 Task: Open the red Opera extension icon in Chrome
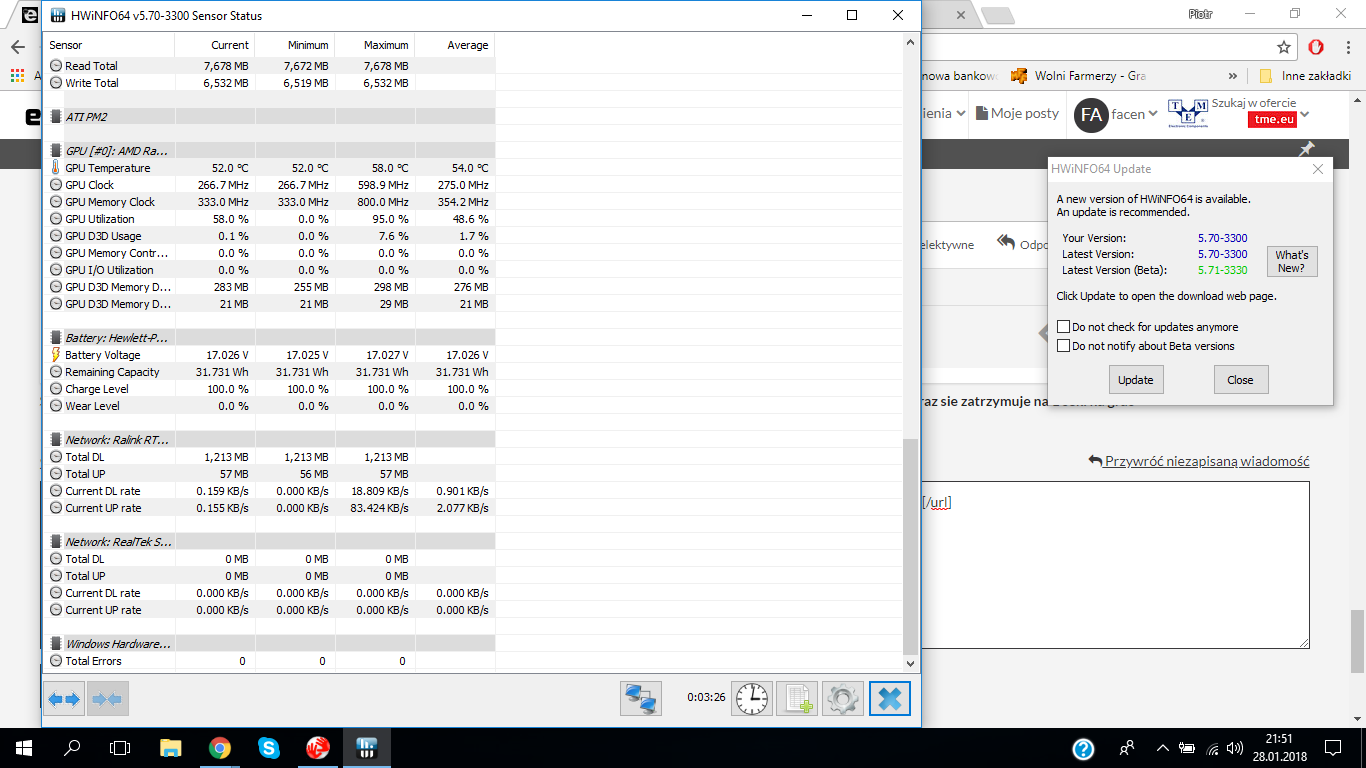[1317, 47]
